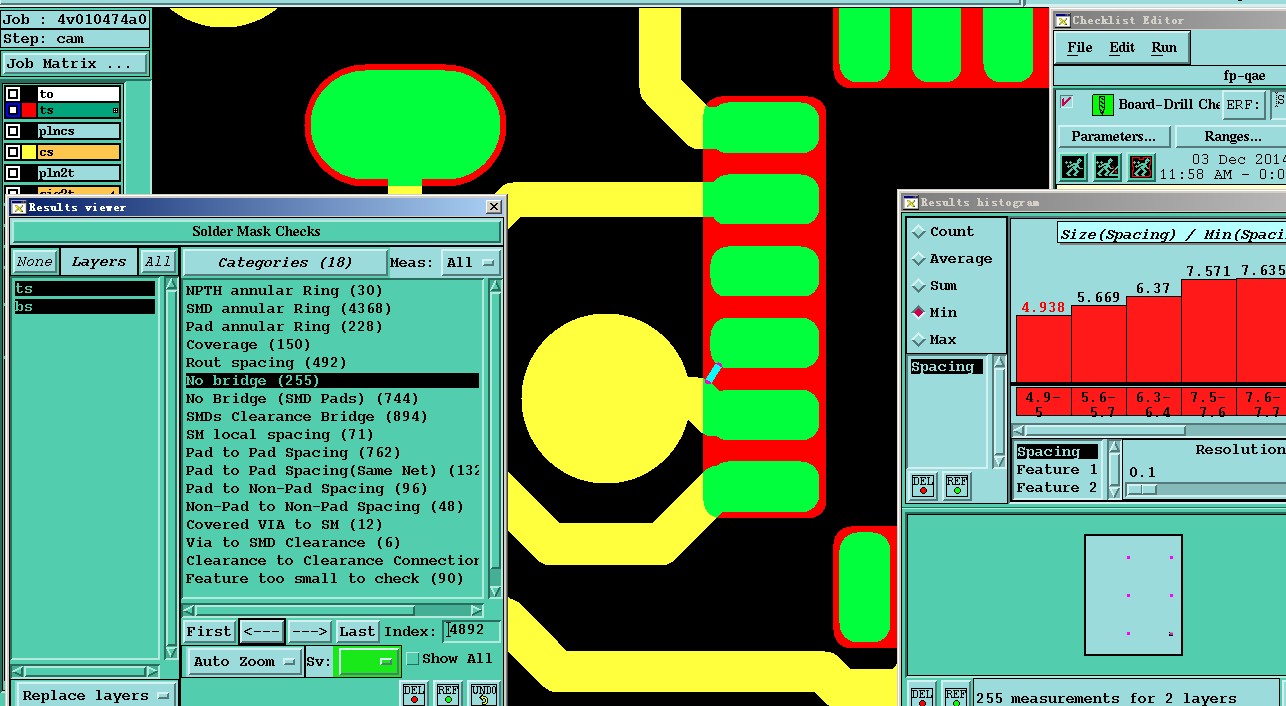Screen dimensions: 1286x706
Task: Click the UNDO icon in Results viewer
Action: click(483, 694)
